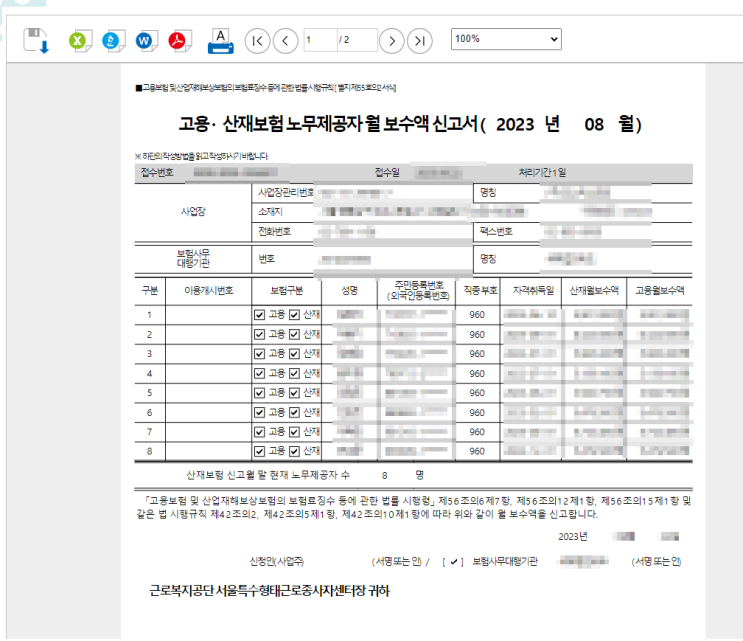Export the report to Word

(x=146, y=41)
